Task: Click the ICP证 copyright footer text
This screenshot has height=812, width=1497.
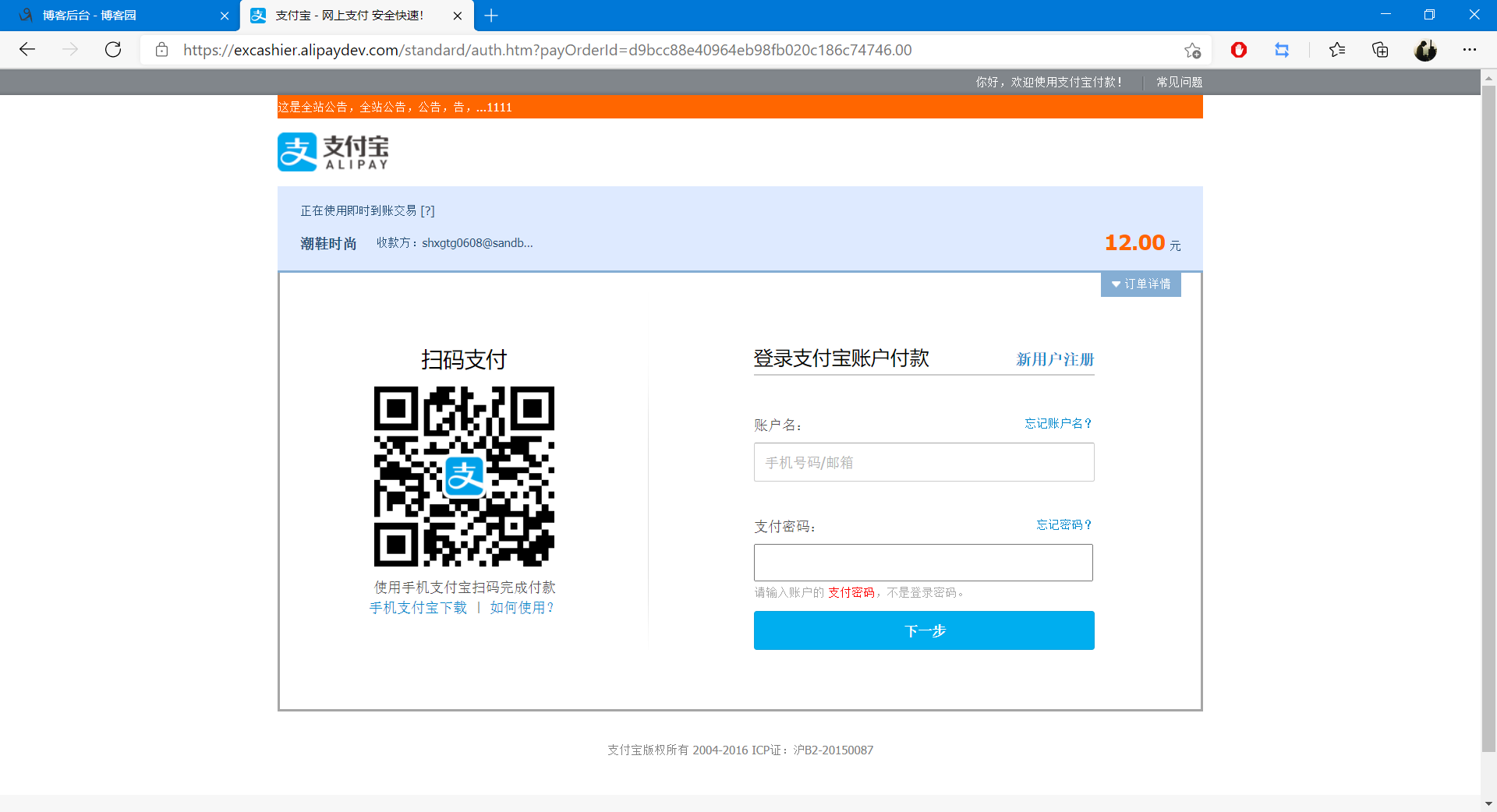Action: (740, 750)
